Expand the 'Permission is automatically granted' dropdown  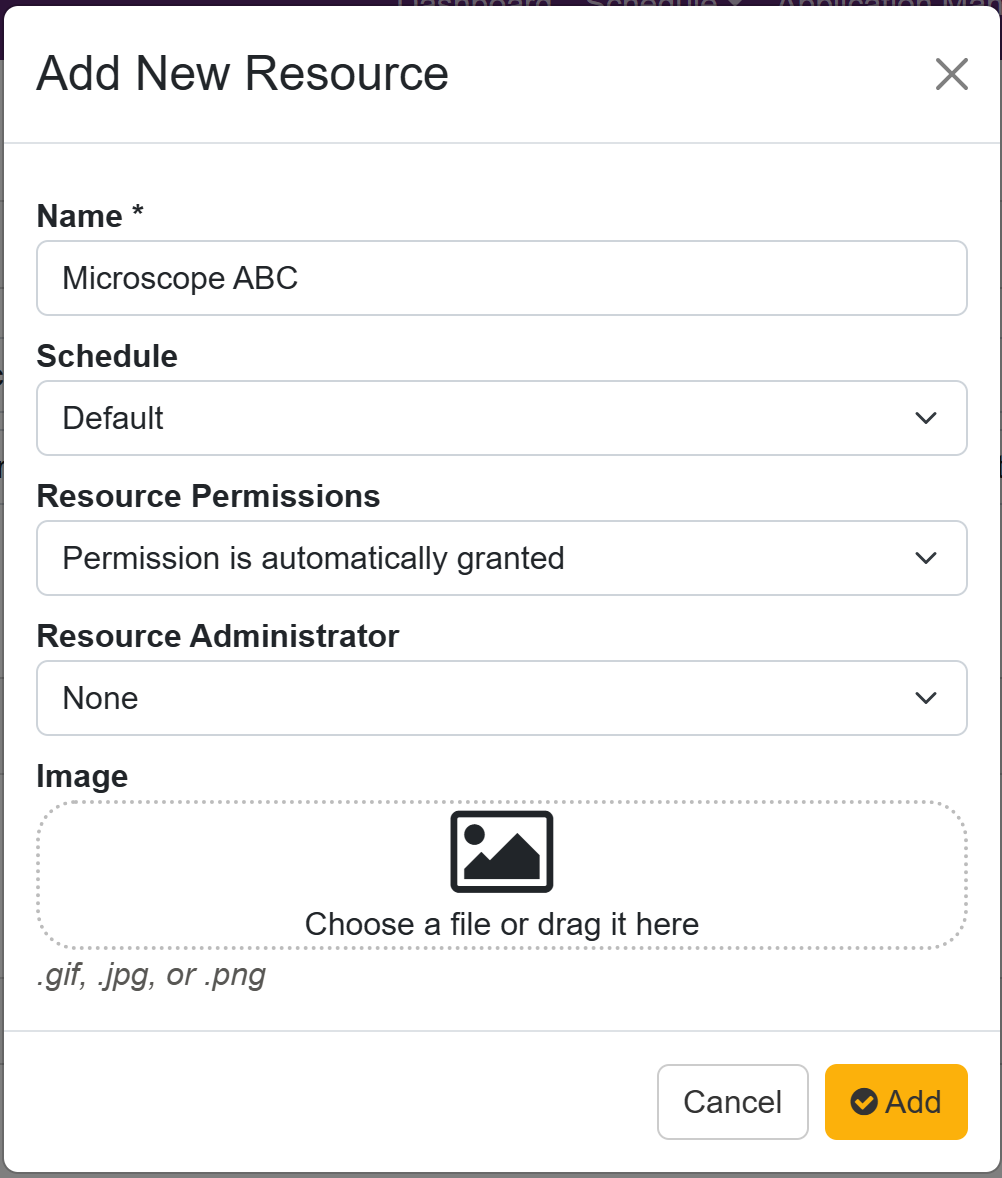pyautogui.click(x=480, y=558)
